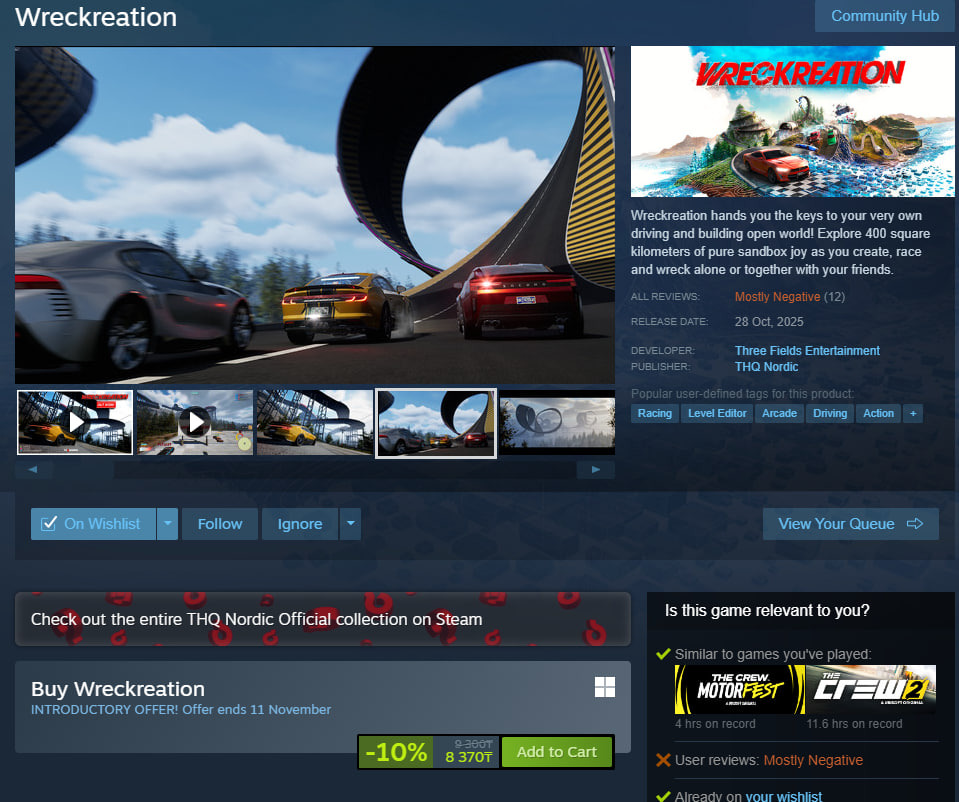Viewport: 959px width, 802px height.
Task: Toggle the On Wishlist checkbox button
Action: [93, 524]
